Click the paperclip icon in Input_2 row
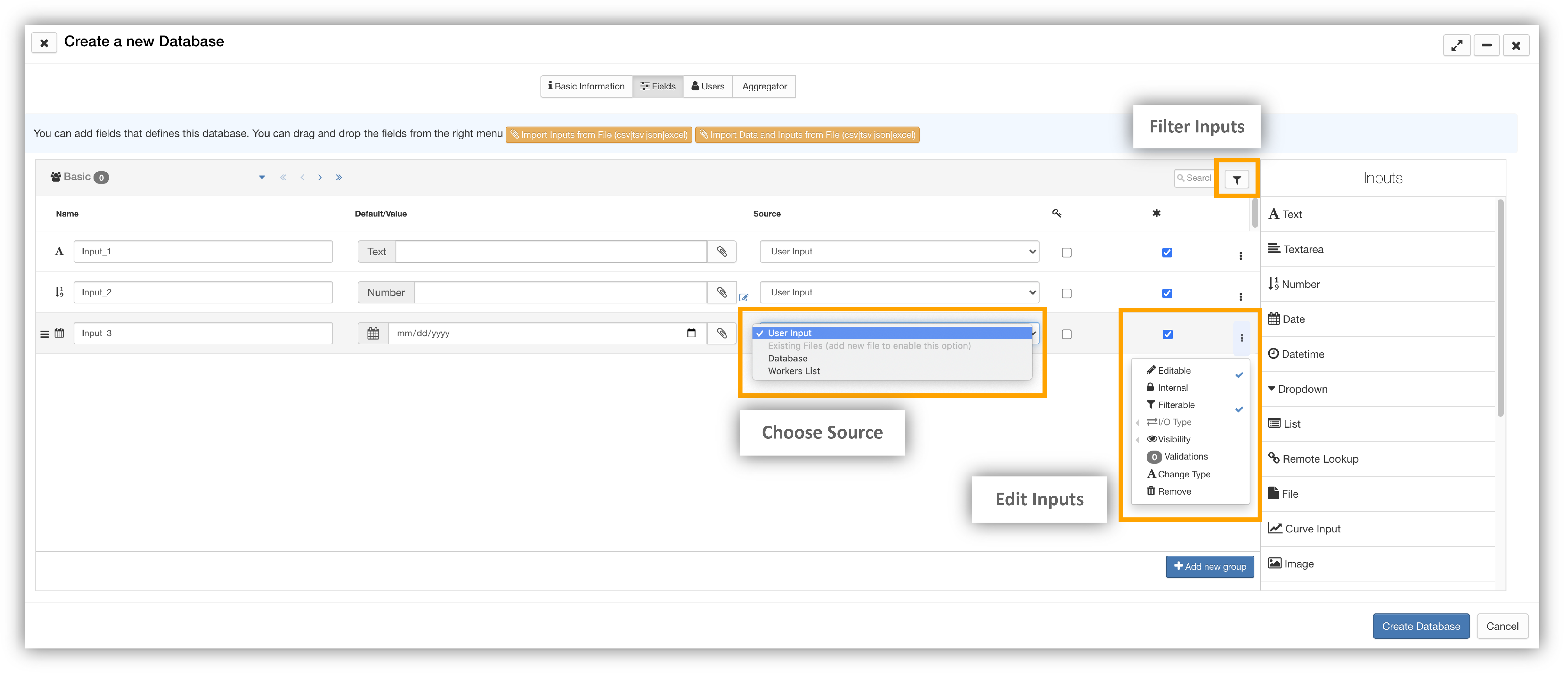This screenshot has width=1568, height=680. (722, 292)
